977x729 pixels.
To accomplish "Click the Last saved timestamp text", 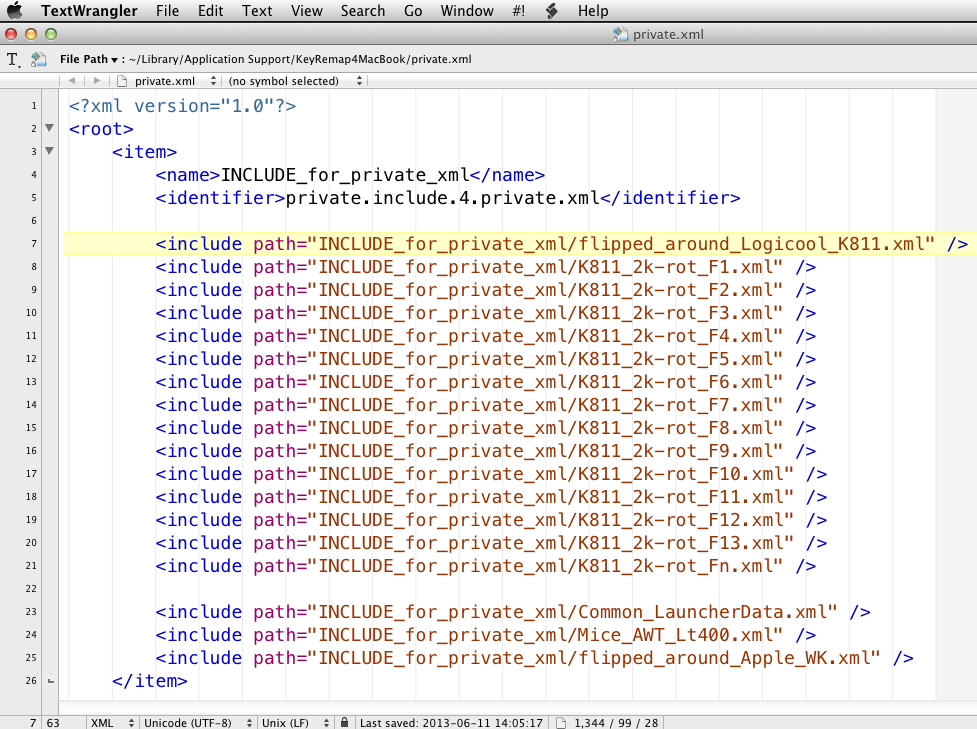I will pyautogui.click(x=451, y=723).
